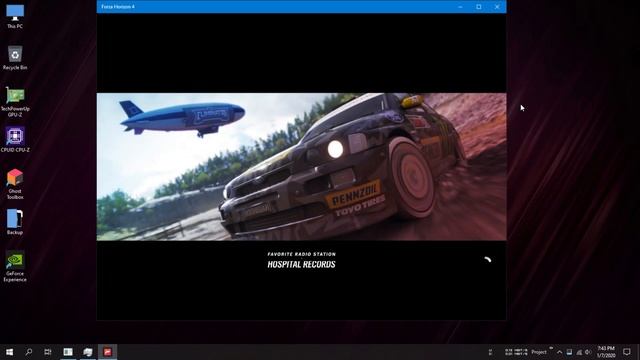Open the Windows Start menu
Screen dimensions: 640x360
pos(9,352)
